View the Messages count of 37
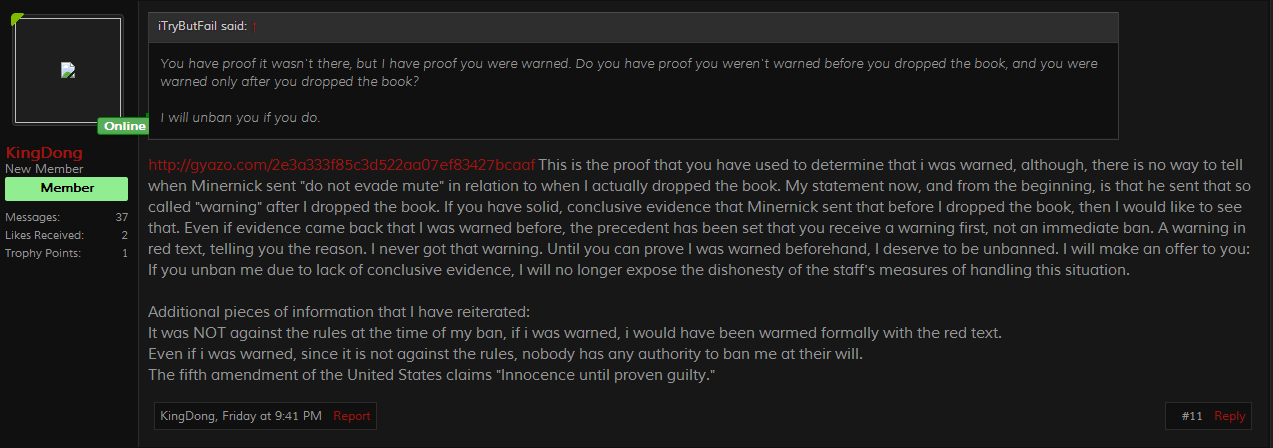The height and width of the screenshot is (448, 1273). tap(121, 217)
